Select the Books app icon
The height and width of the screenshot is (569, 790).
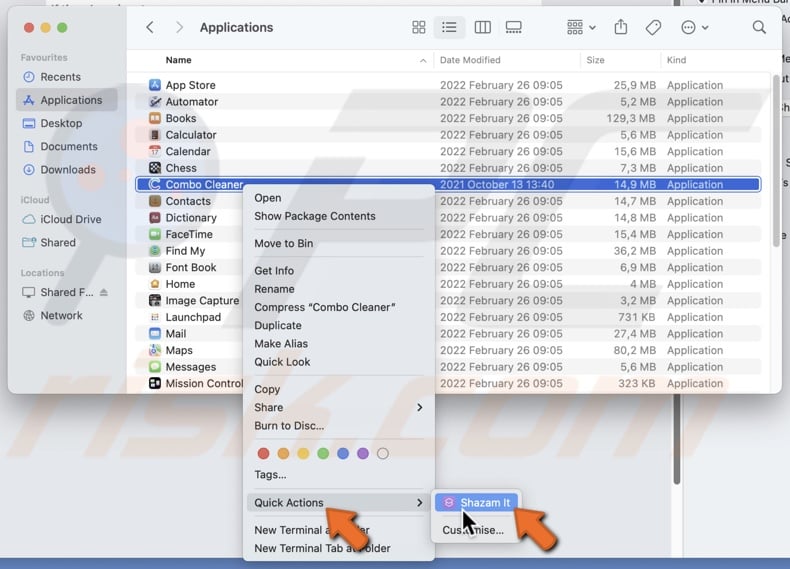pyautogui.click(x=155, y=118)
